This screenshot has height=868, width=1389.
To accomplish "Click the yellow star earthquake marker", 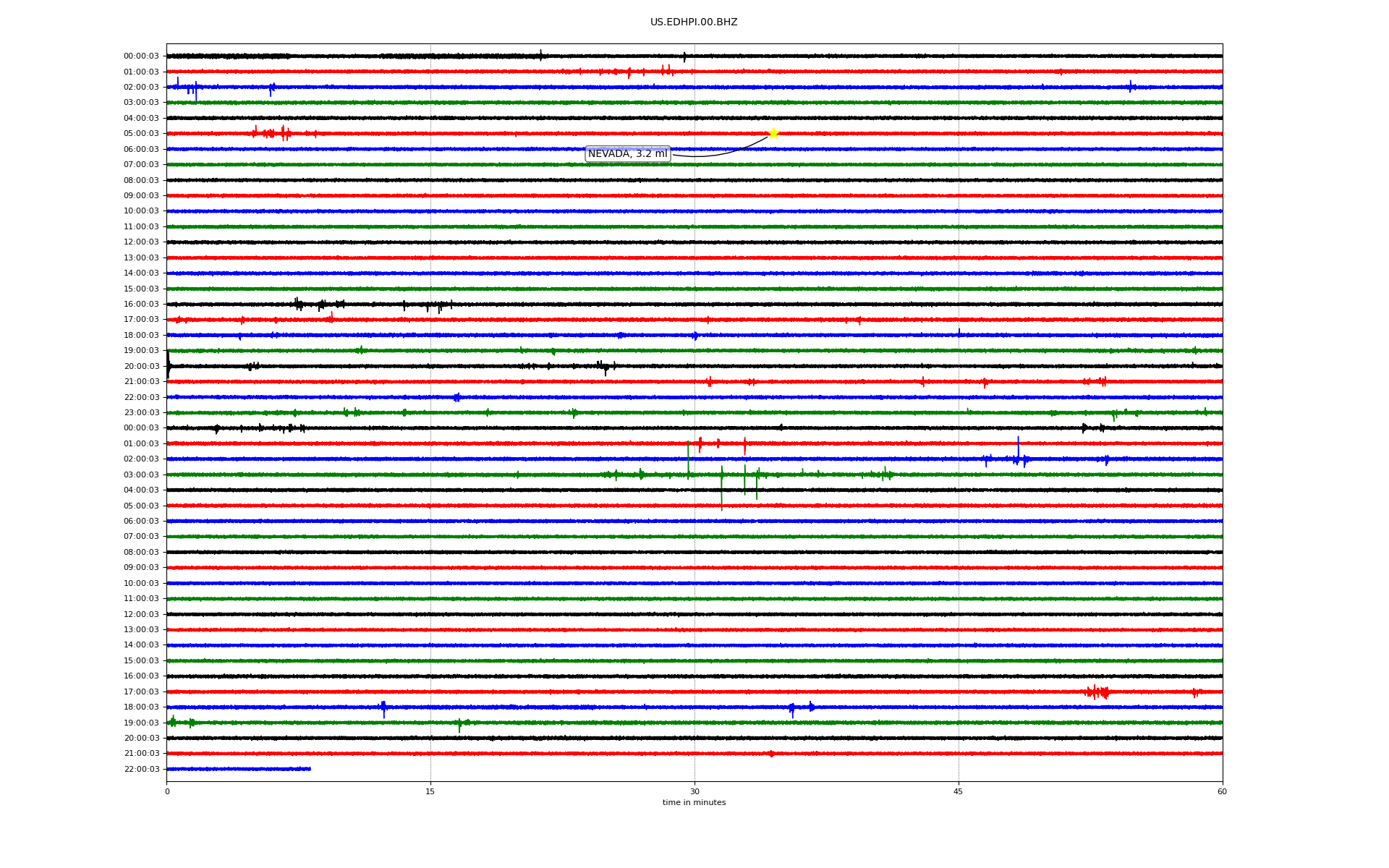I will pyautogui.click(x=773, y=133).
